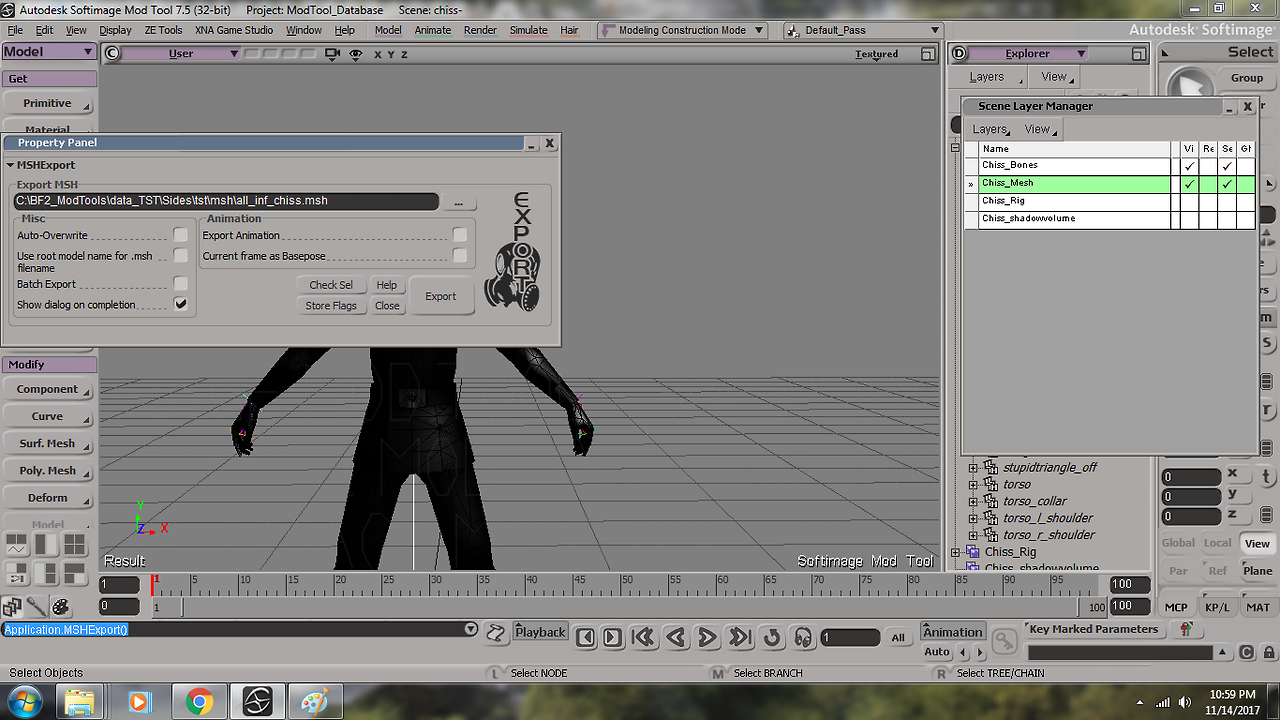Image resolution: width=1280 pixels, height=720 pixels.
Task: Click the marked-parameters icon right of Key Marked Parameters
Action: coord(1186,629)
